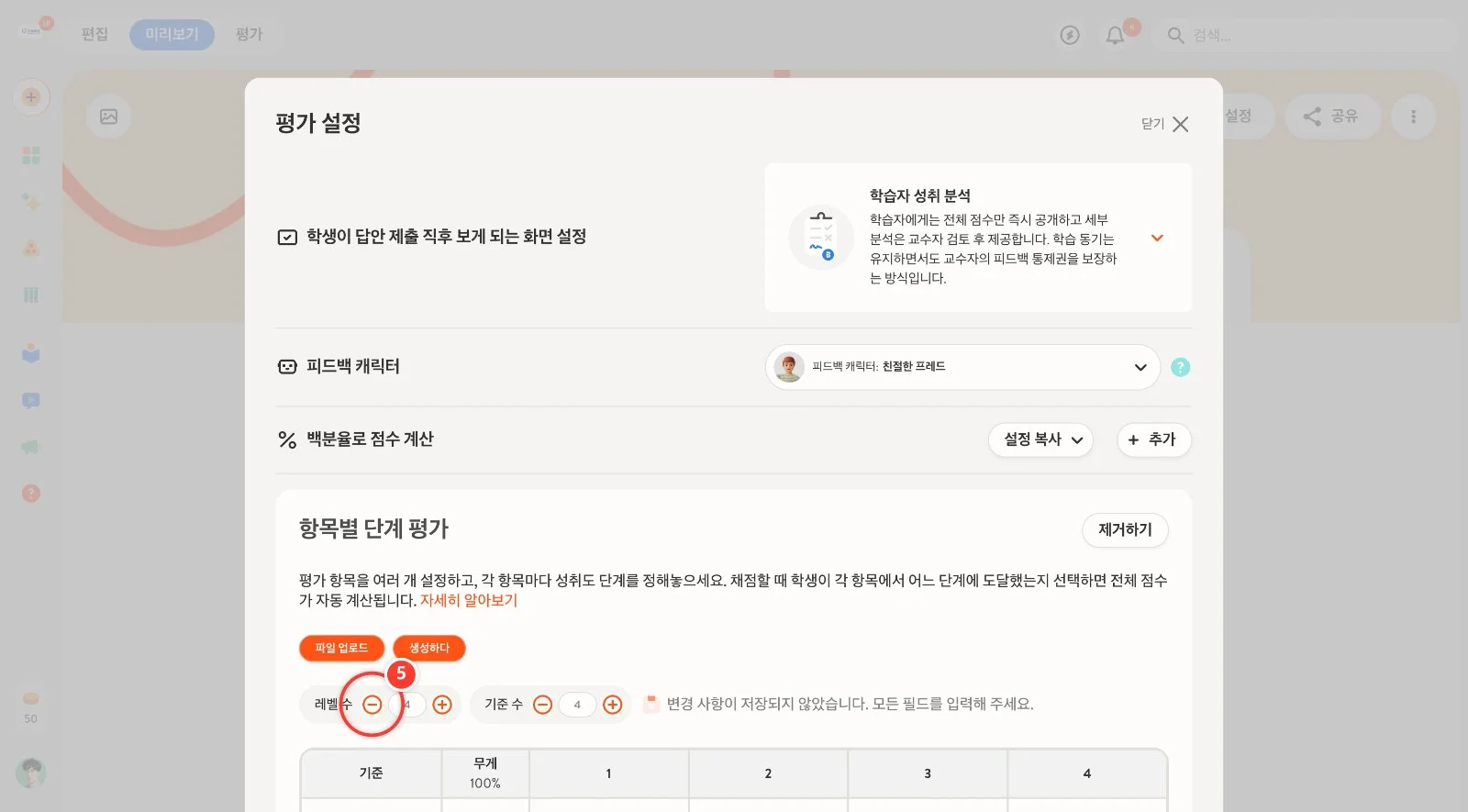Click the 생성하다 button

429,648
